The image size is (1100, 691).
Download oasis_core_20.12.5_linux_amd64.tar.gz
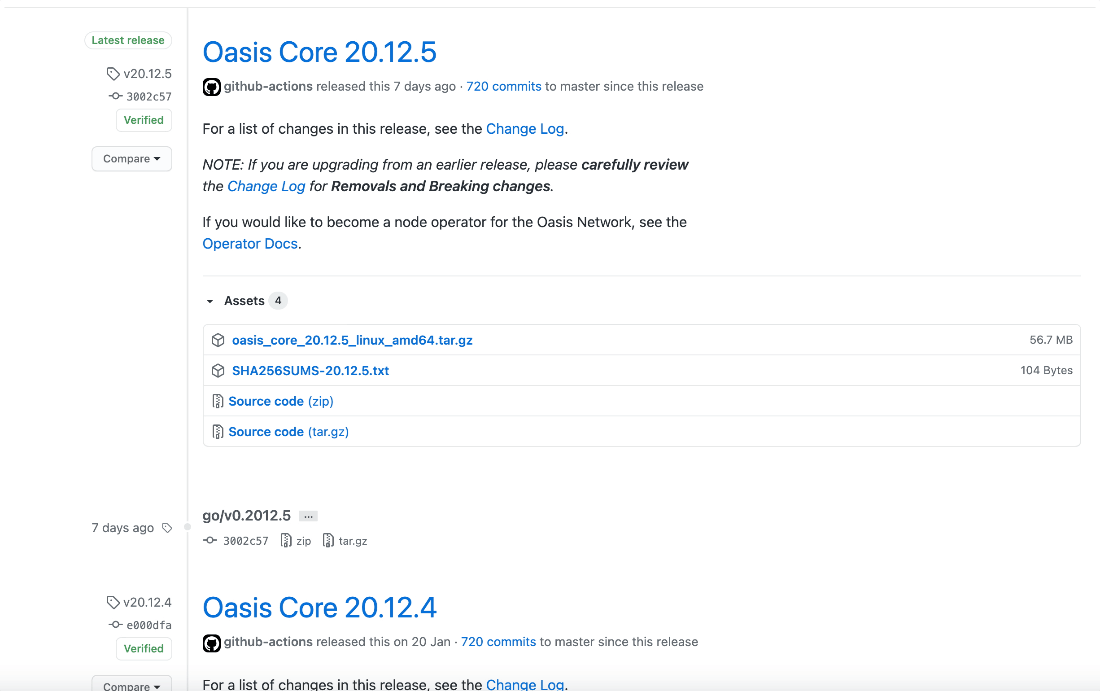coord(352,340)
